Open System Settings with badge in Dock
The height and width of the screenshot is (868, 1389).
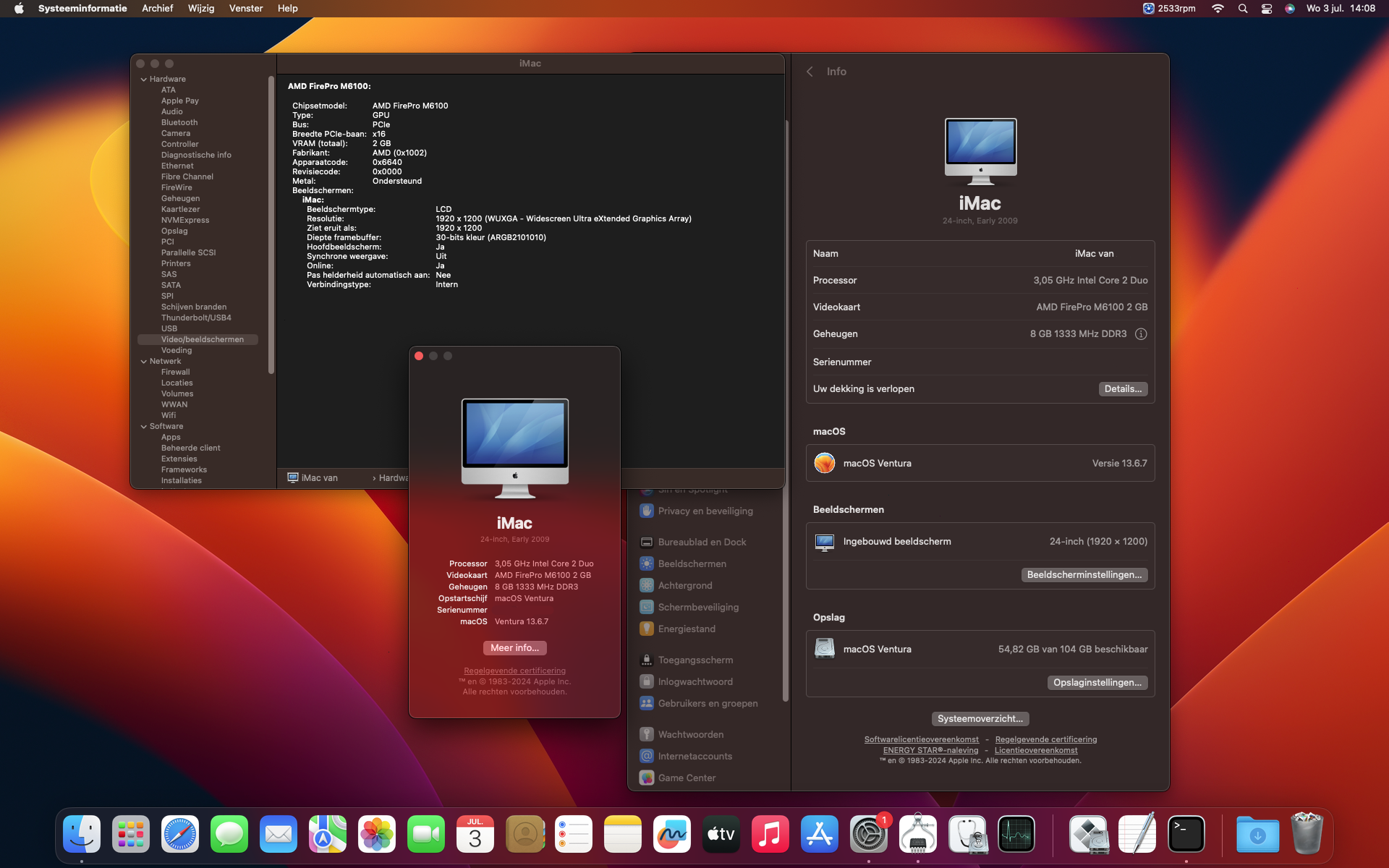[x=869, y=834]
